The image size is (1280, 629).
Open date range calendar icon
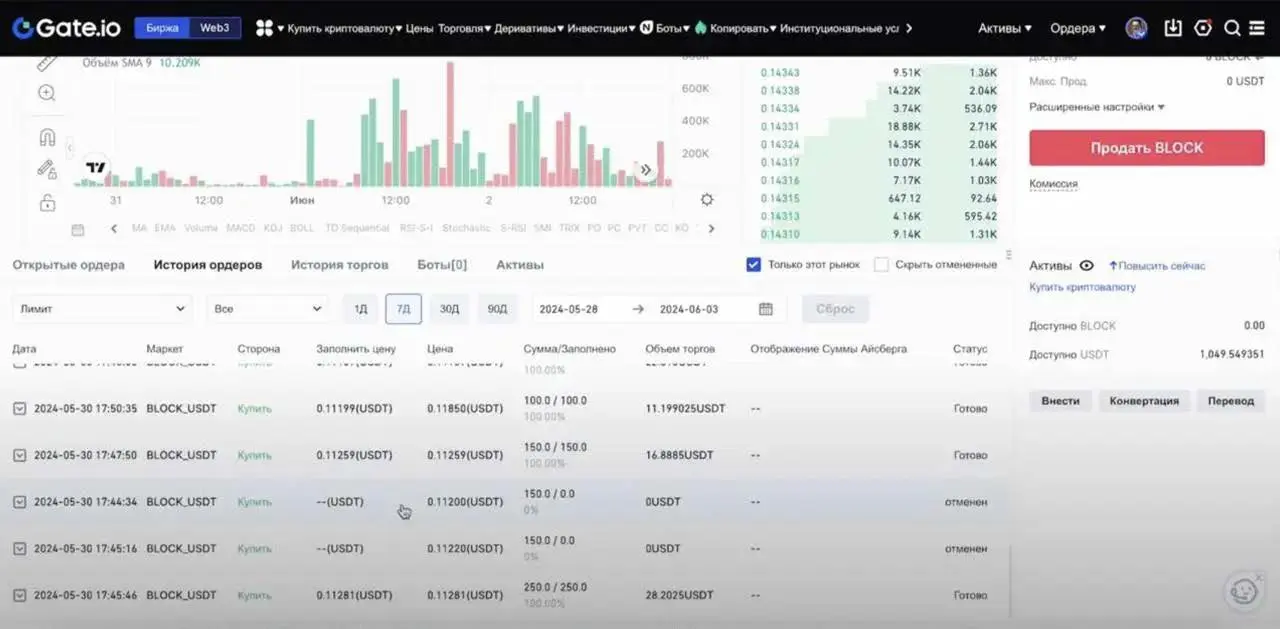766,309
